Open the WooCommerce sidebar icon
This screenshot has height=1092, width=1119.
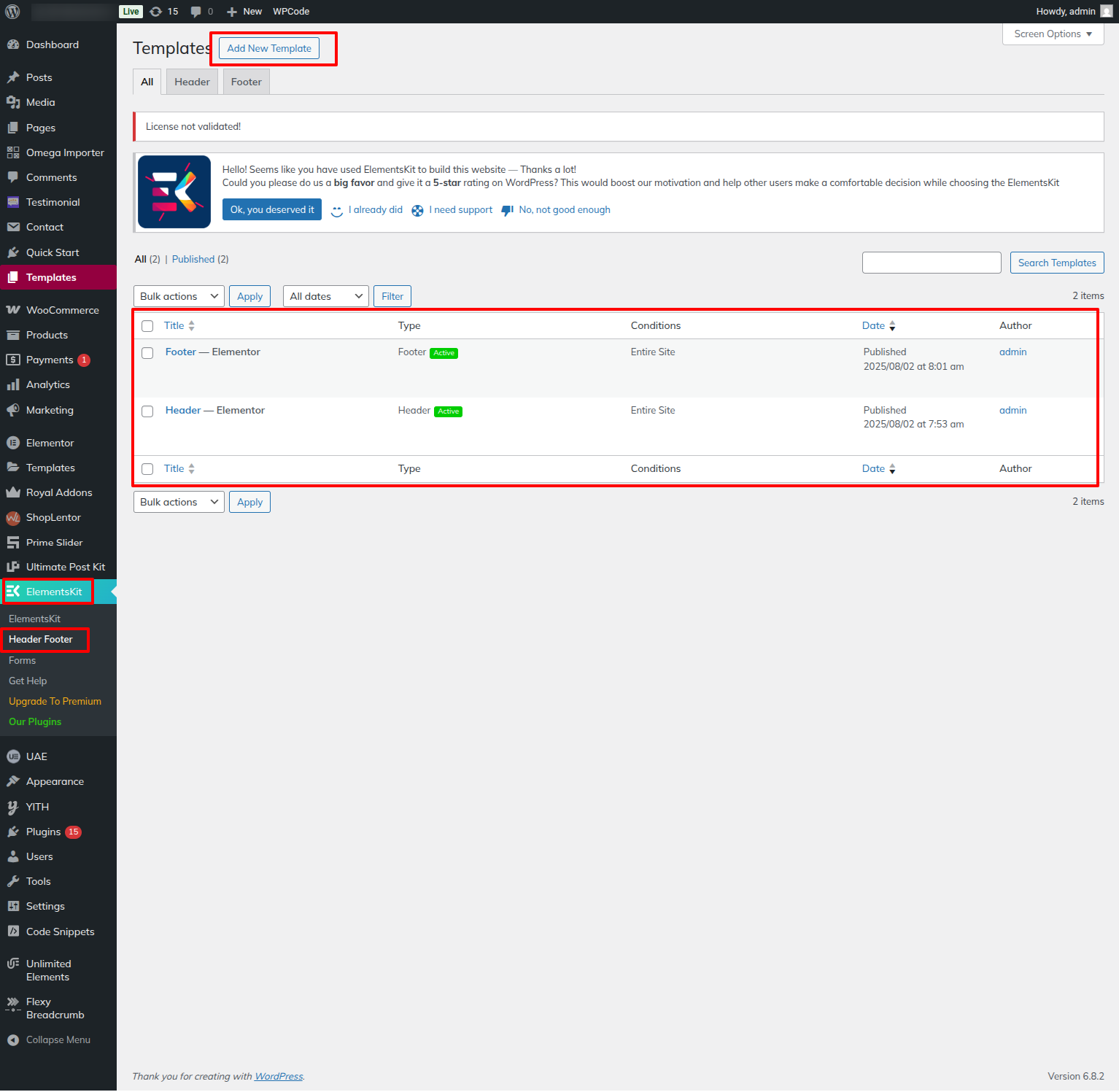13,310
